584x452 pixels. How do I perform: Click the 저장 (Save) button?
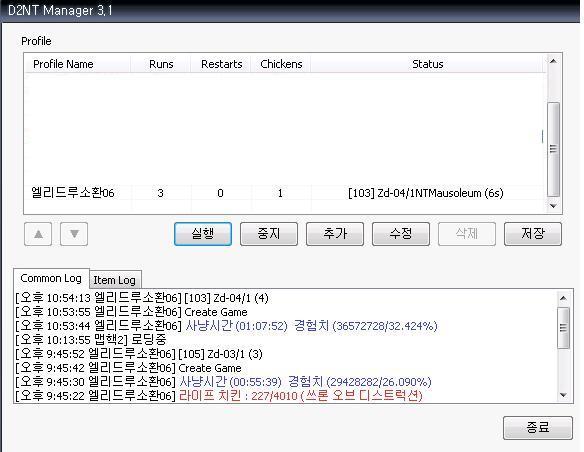pyautogui.click(x=533, y=234)
